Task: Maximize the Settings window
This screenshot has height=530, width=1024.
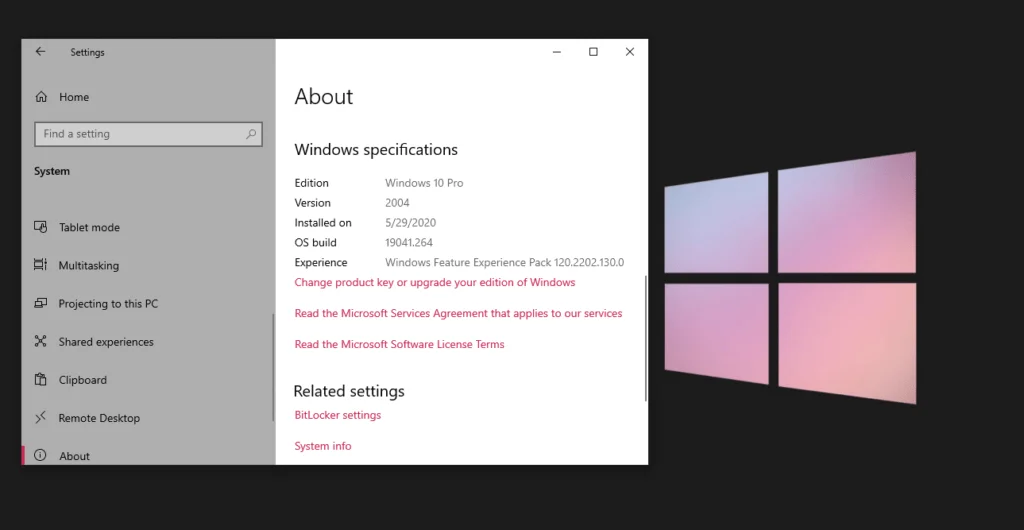Action: point(593,52)
